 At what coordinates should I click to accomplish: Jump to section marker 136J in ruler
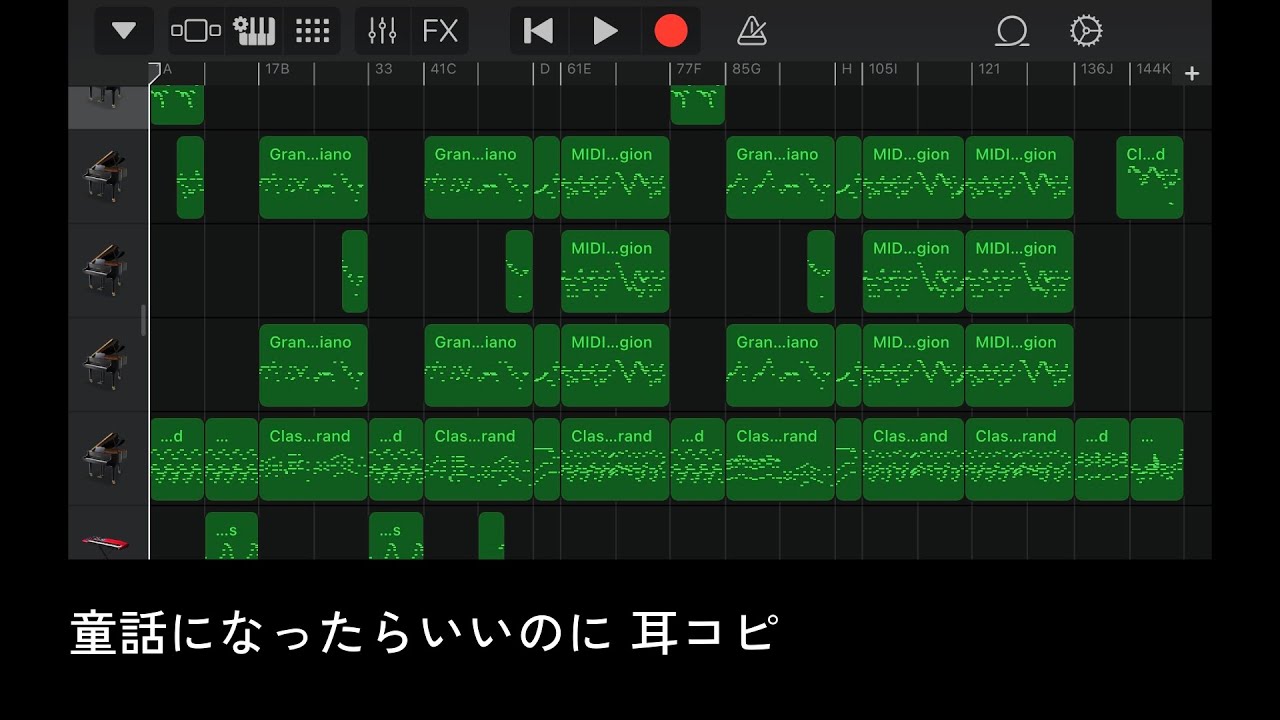coord(1097,69)
